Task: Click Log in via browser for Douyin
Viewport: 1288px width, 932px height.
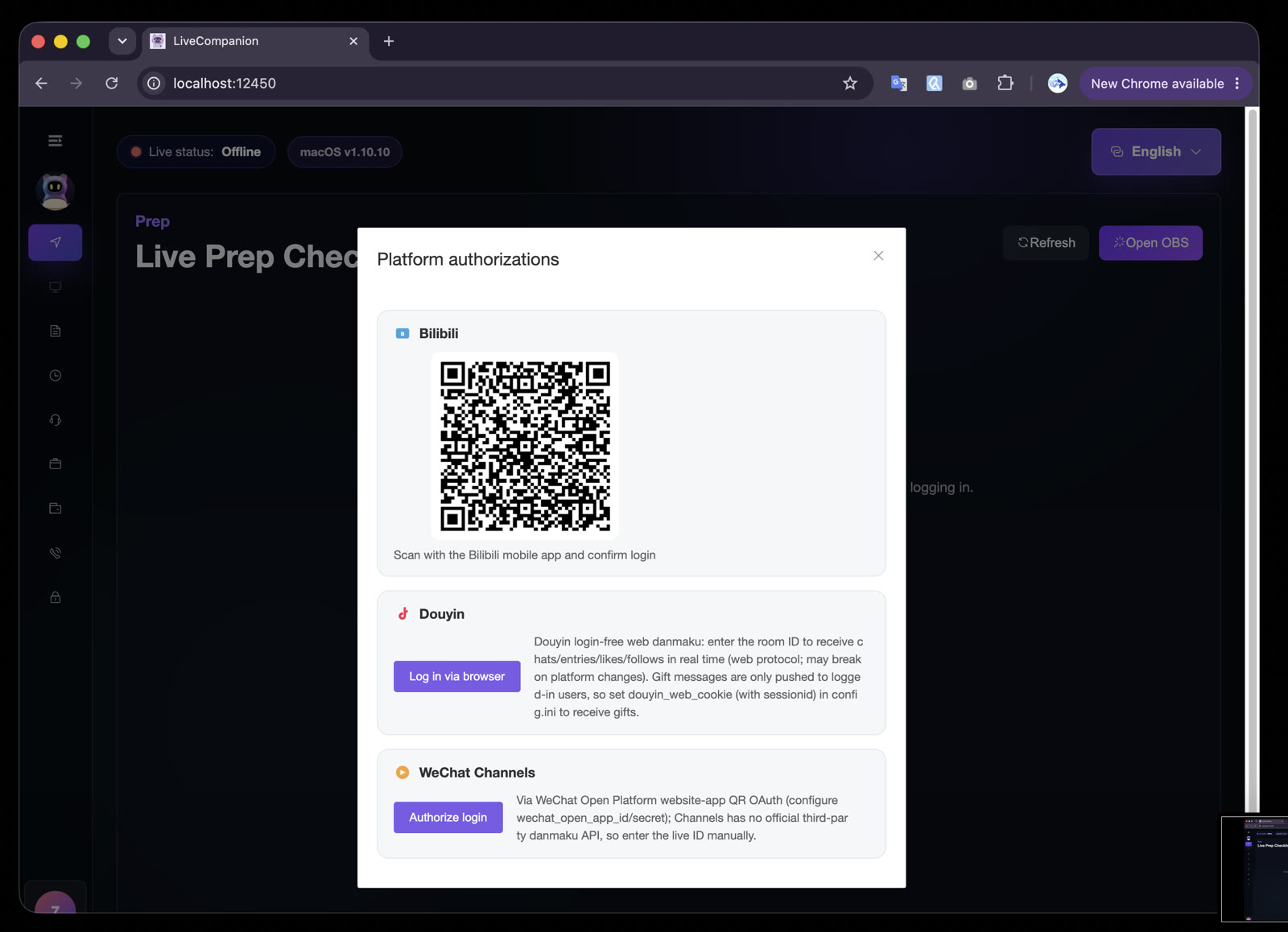Action: pyautogui.click(x=456, y=676)
